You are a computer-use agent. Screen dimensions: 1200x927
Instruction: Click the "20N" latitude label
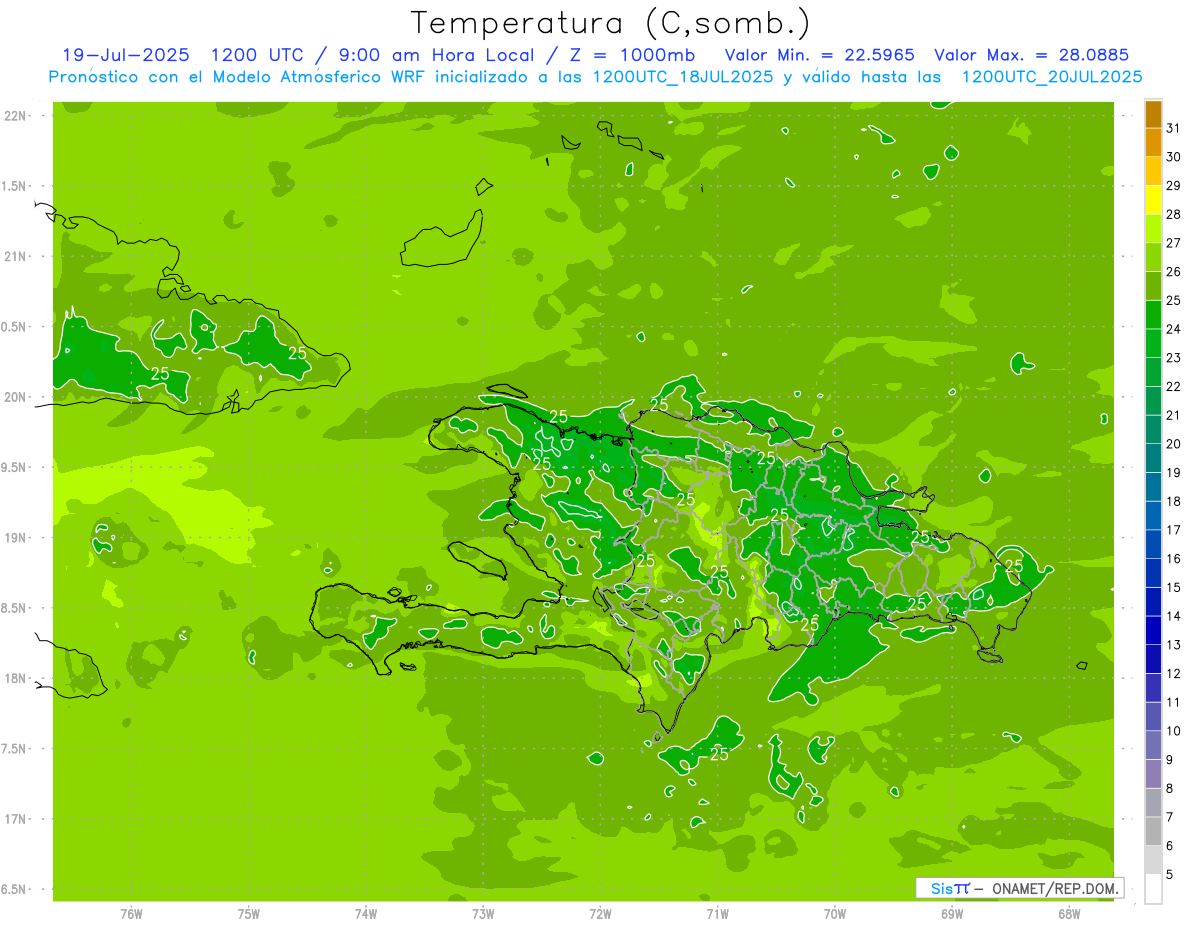(x=16, y=397)
